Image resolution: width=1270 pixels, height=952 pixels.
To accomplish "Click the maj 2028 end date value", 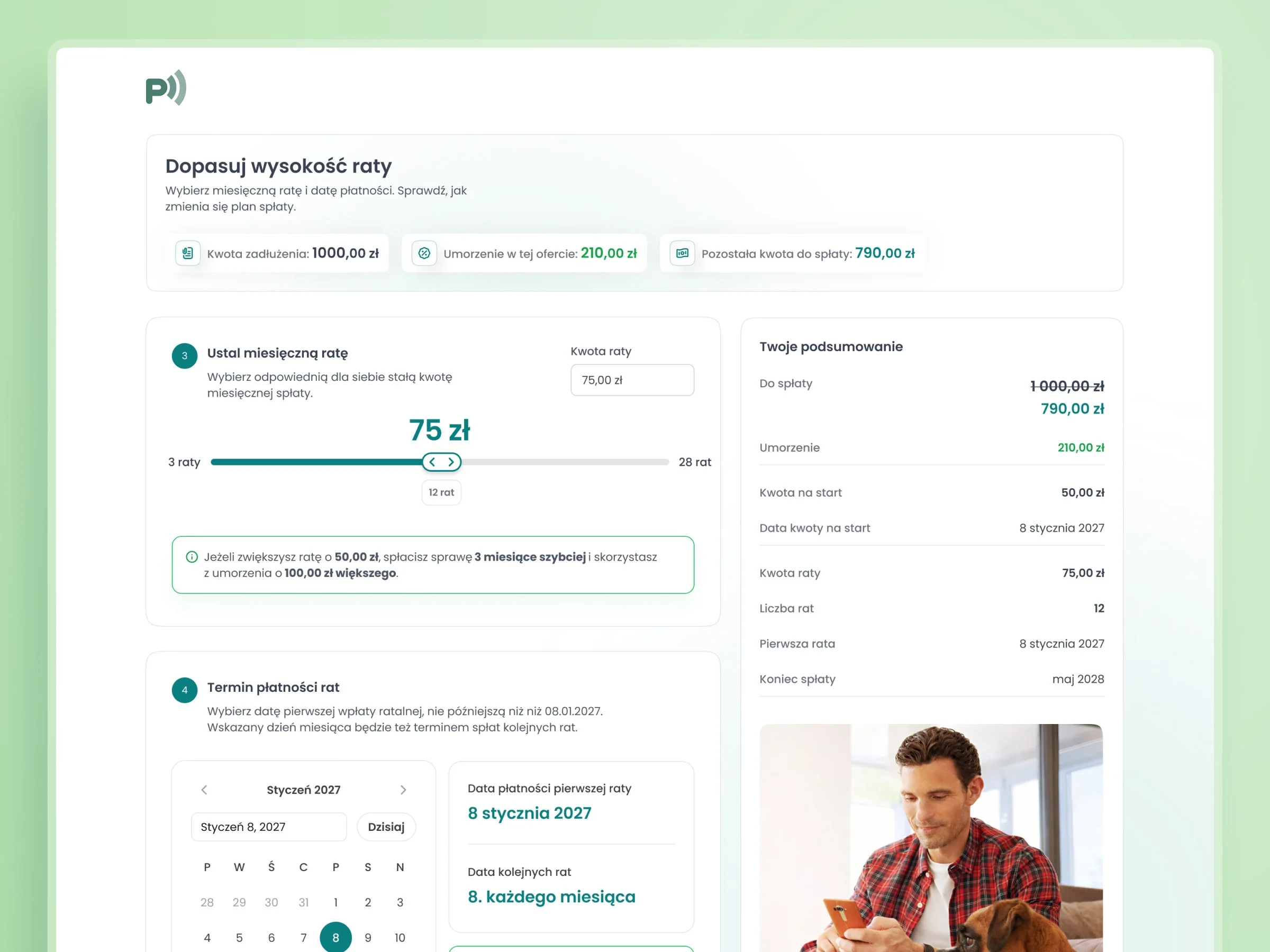I will (x=1078, y=679).
